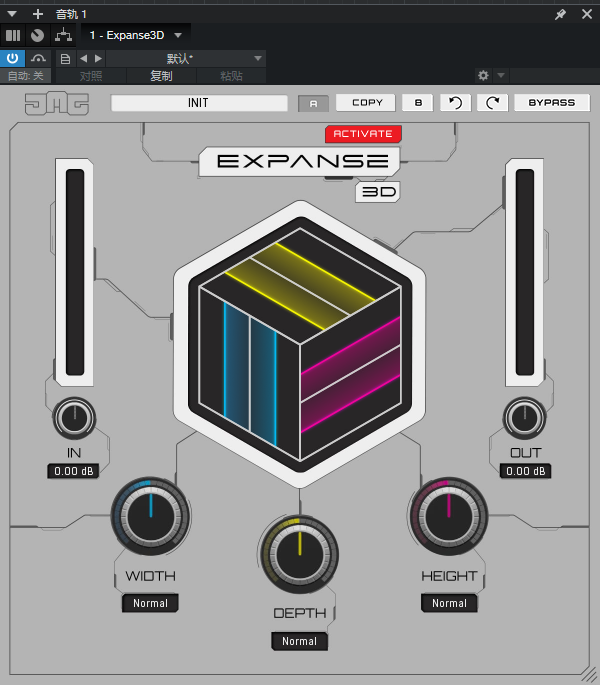Viewport: 600px width, 685px height.
Task: Open the preset file document icon
Action: pyautogui.click(x=65, y=59)
